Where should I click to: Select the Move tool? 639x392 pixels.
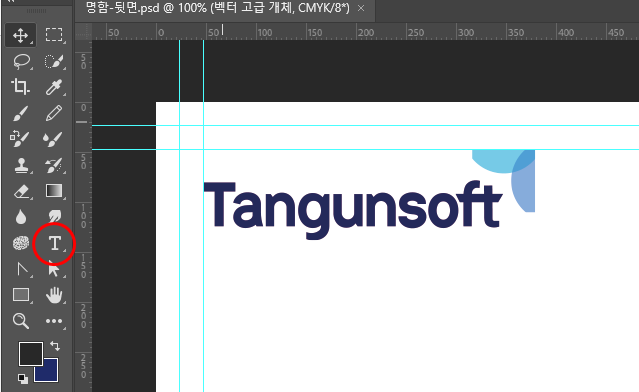pos(20,35)
